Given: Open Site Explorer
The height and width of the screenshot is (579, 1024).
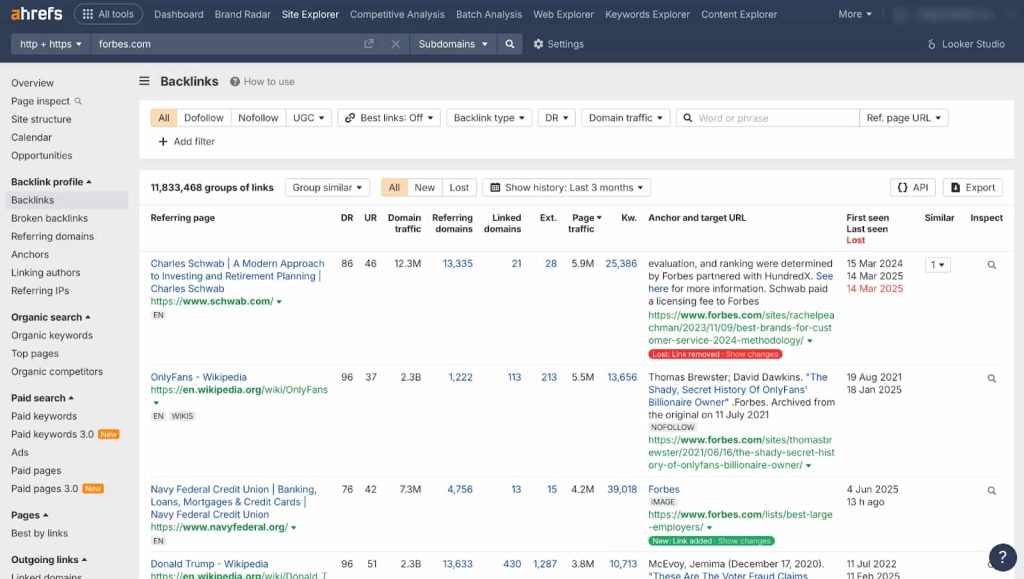Looking at the screenshot, I should pyautogui.click(x=310, y=14).
